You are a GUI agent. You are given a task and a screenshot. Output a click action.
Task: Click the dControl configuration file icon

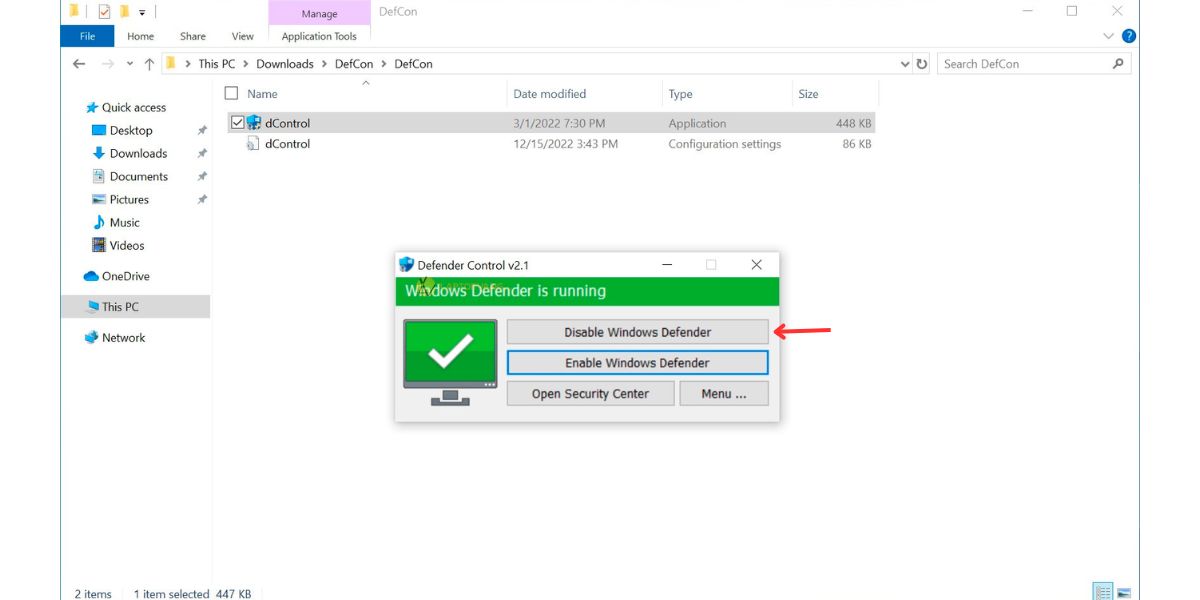pos(254,144)
